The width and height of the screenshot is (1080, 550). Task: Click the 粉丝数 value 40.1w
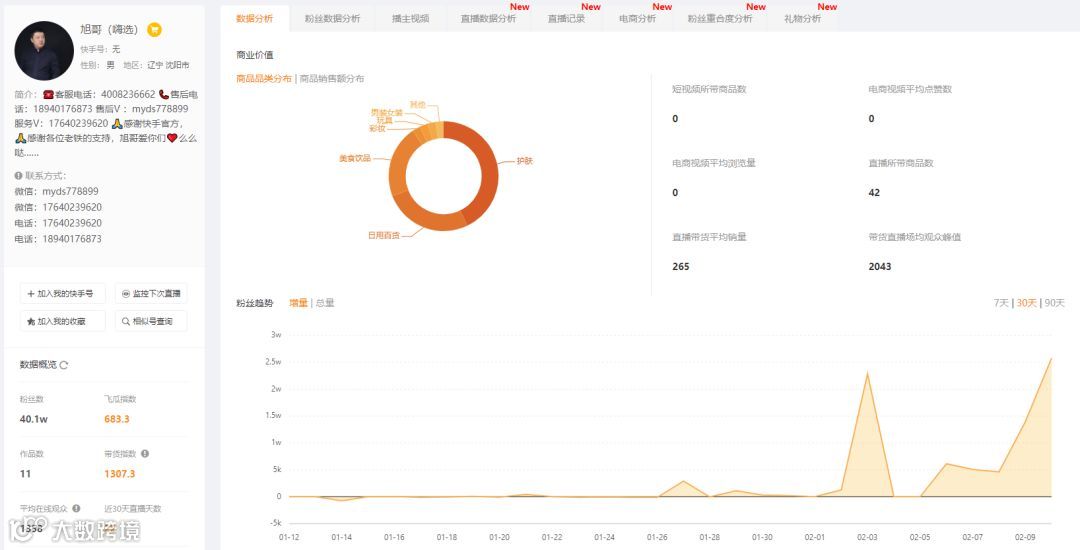click(x=34, y=419)
